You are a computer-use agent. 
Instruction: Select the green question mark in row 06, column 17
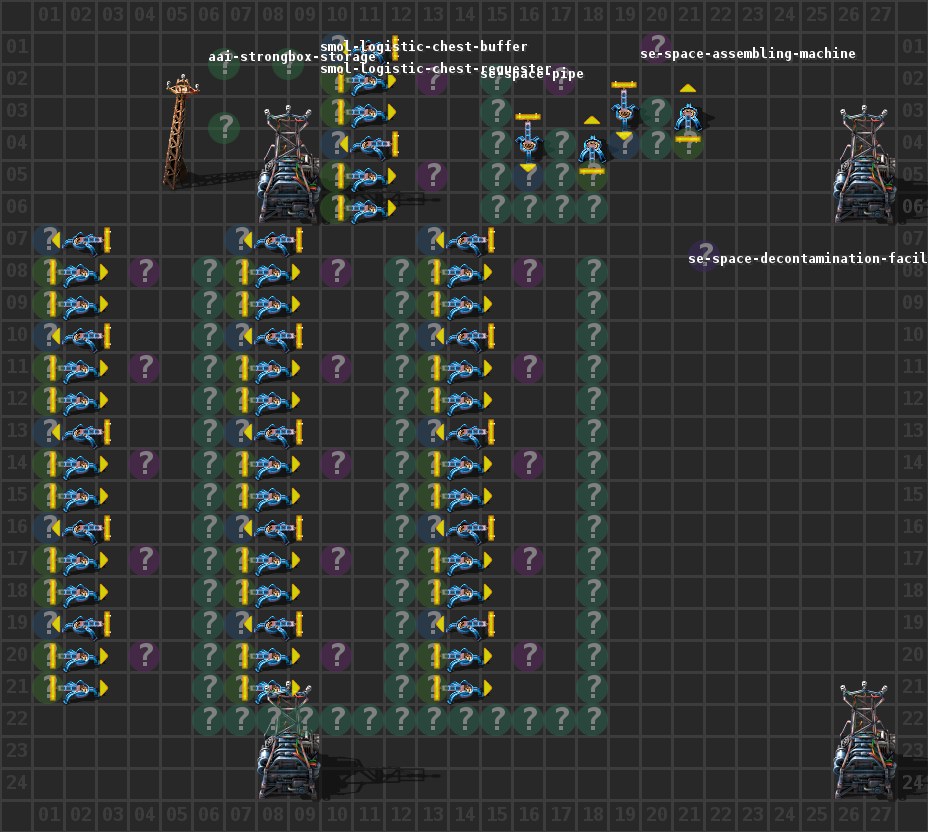pyautogui.click(x=560, y=208)
